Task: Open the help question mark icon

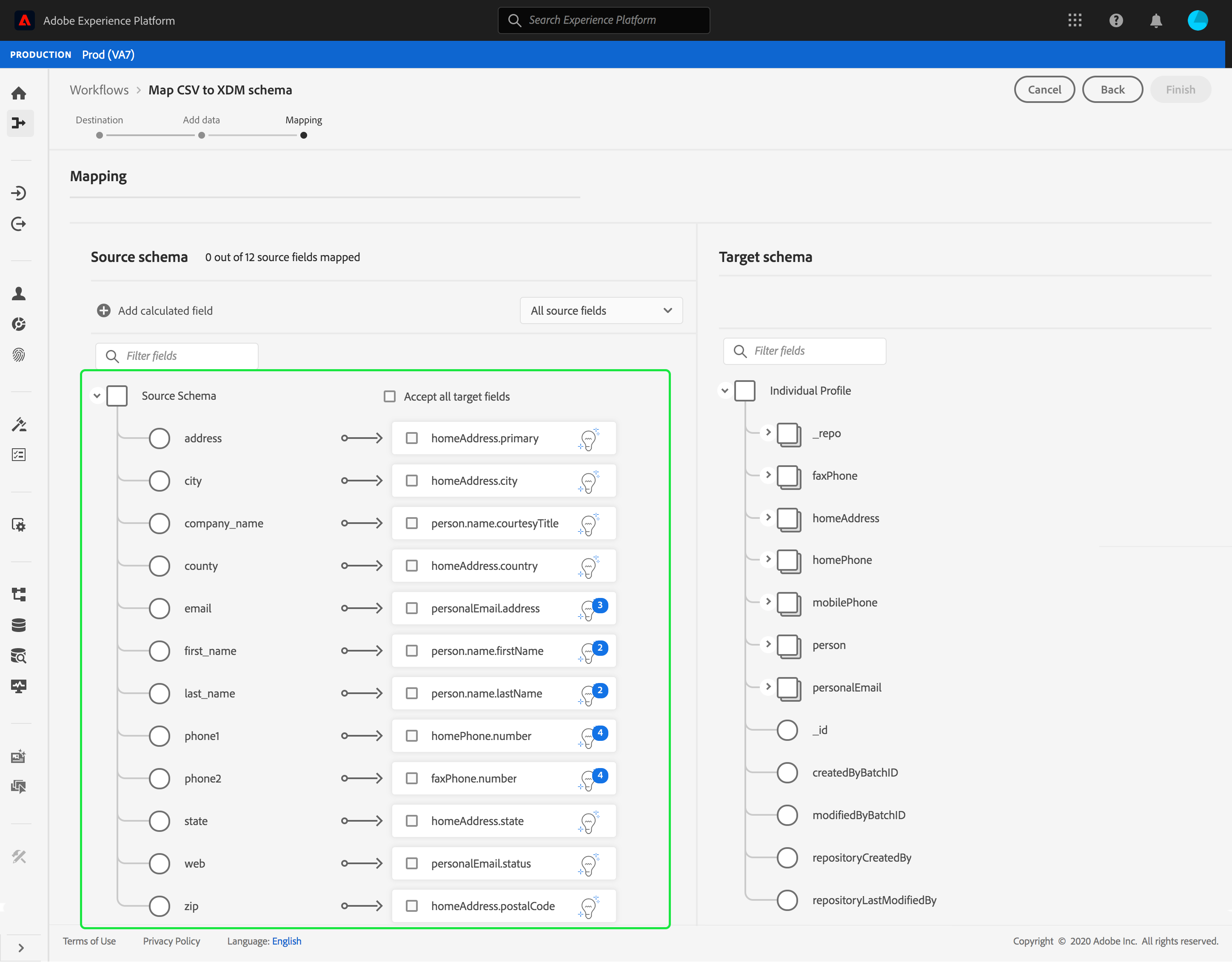Action: coord(1115,21)
